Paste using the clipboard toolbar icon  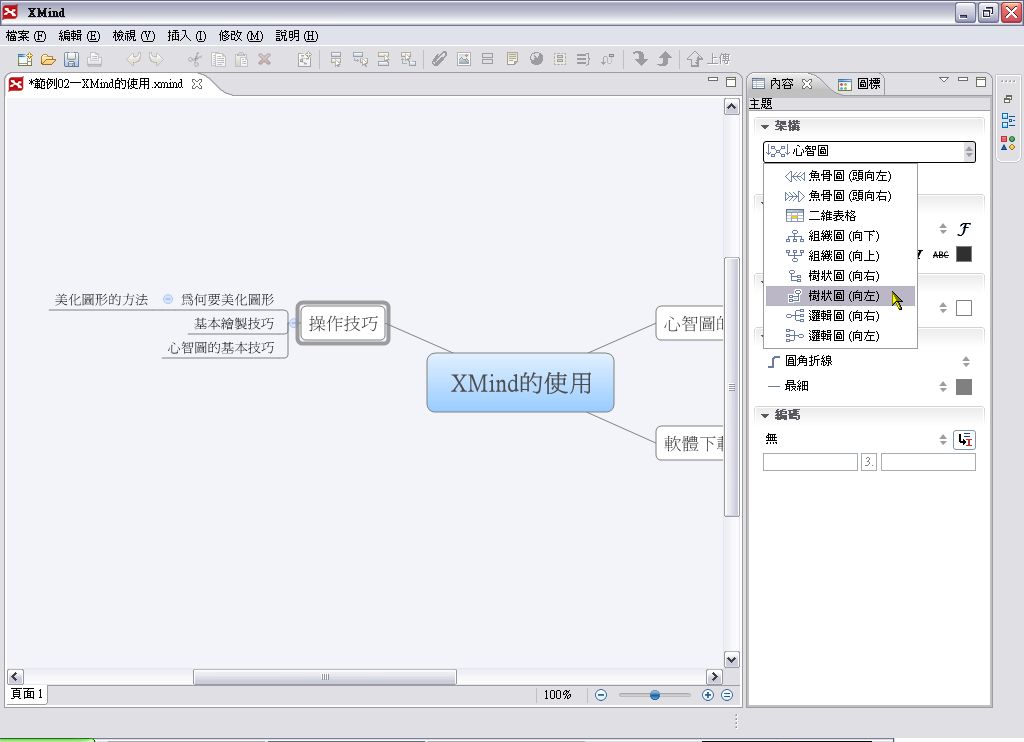pyautogui.click(x=241, y=59)
